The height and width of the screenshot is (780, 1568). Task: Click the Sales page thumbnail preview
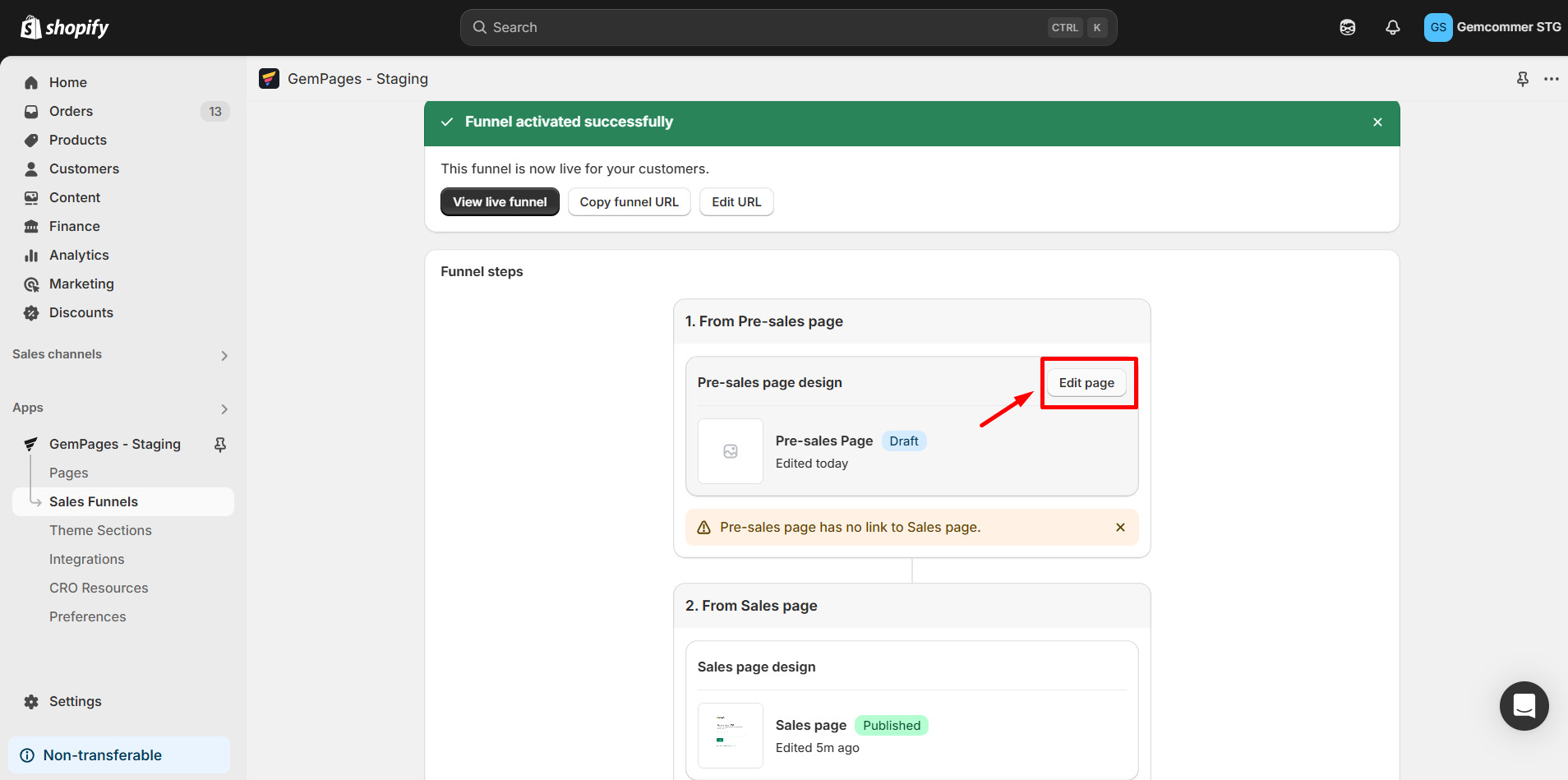pos(729,736)
